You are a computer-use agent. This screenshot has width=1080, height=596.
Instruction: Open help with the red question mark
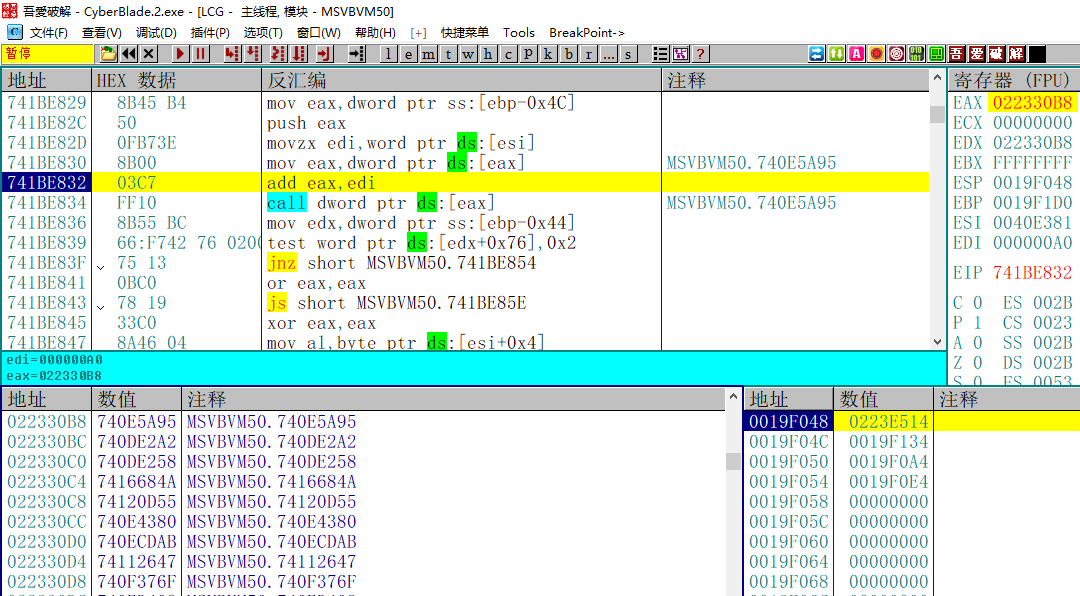[x=700, y=54]
